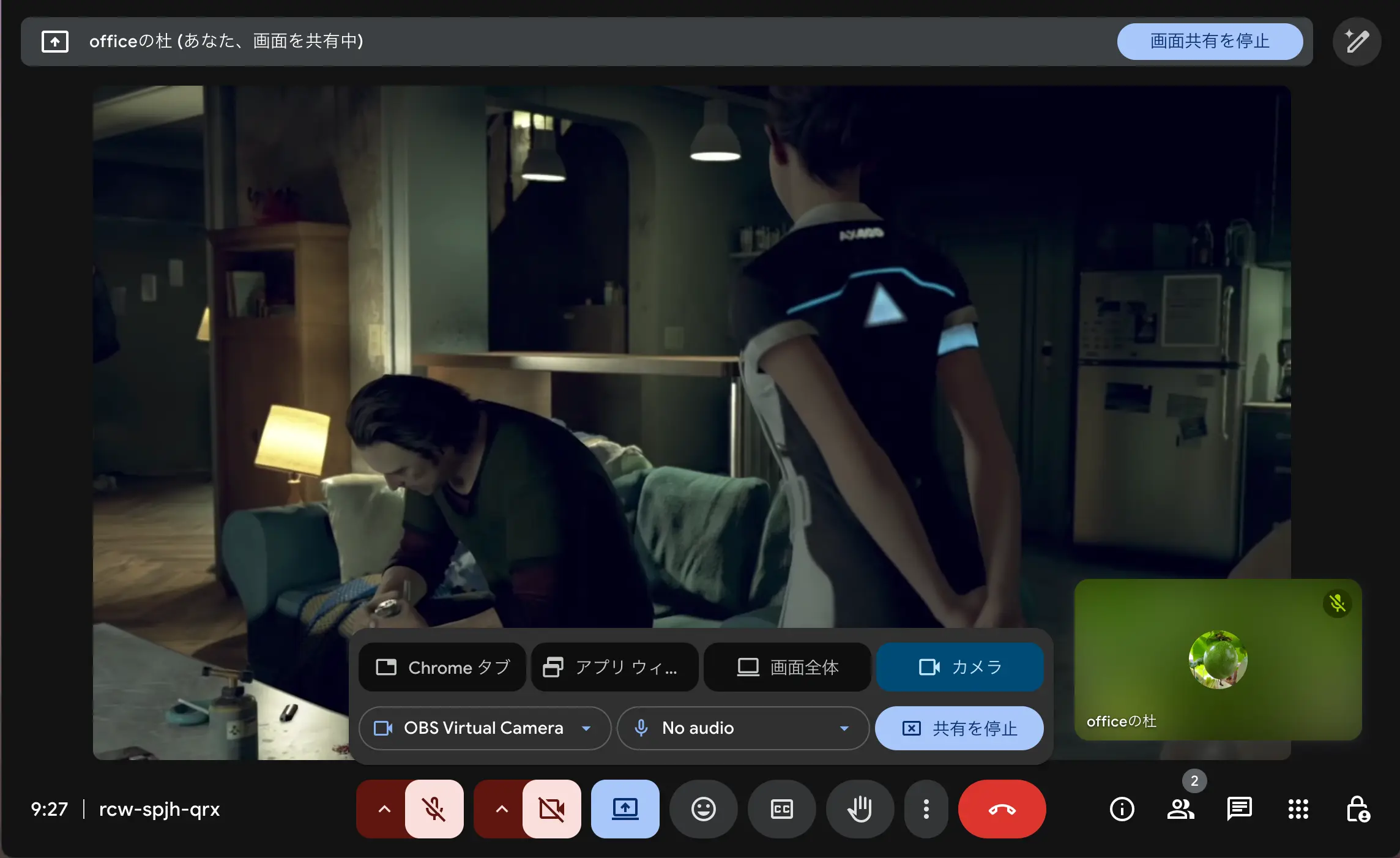Open host controls lock icon
This screenshot has width=1400, height=858.
pyautogui.click(x=1357, y=809)
